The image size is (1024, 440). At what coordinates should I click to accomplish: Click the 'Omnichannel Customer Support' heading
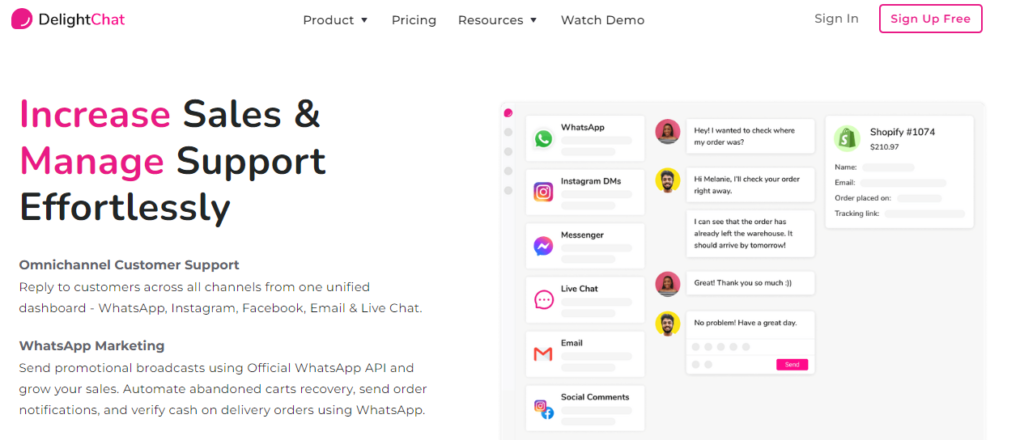129,265
